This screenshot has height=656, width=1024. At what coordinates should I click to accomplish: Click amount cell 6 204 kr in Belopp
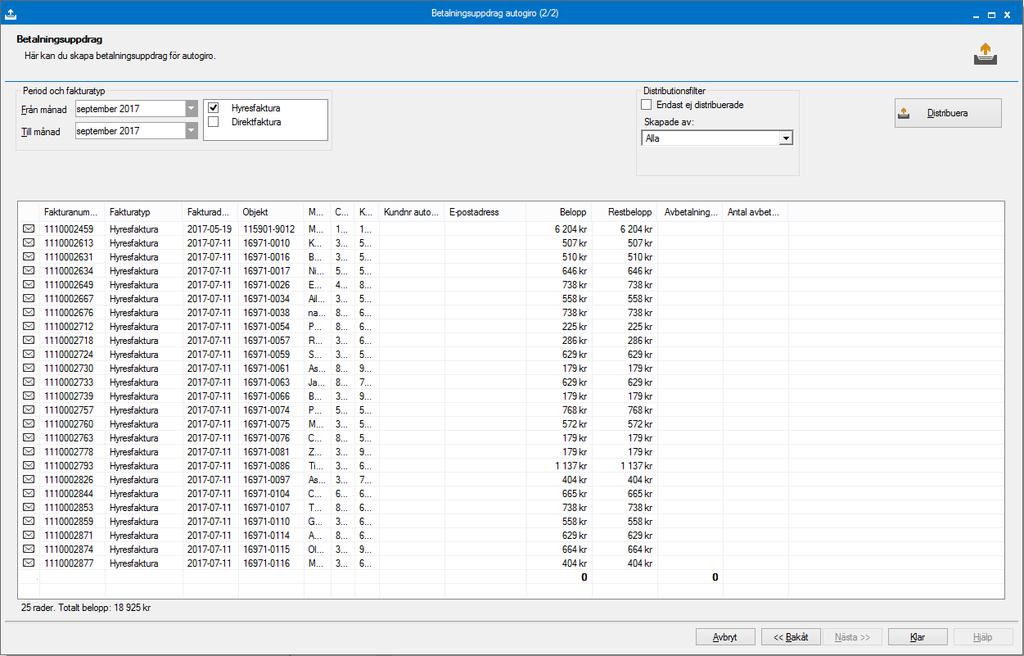click(571, 229)
